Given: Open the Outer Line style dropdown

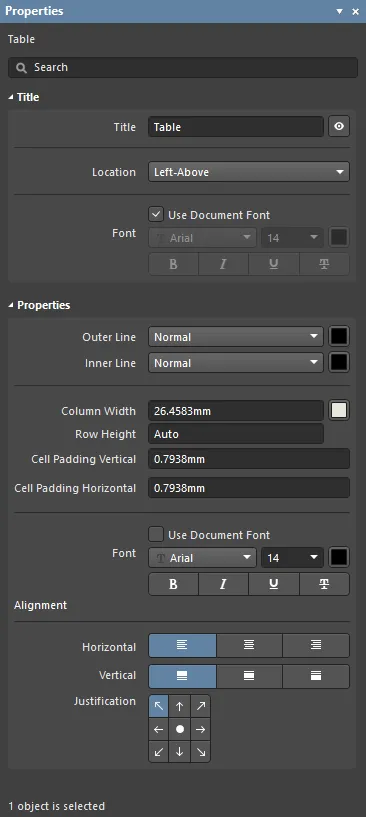Looking at the screenshot, I should [x=236, y=337].
